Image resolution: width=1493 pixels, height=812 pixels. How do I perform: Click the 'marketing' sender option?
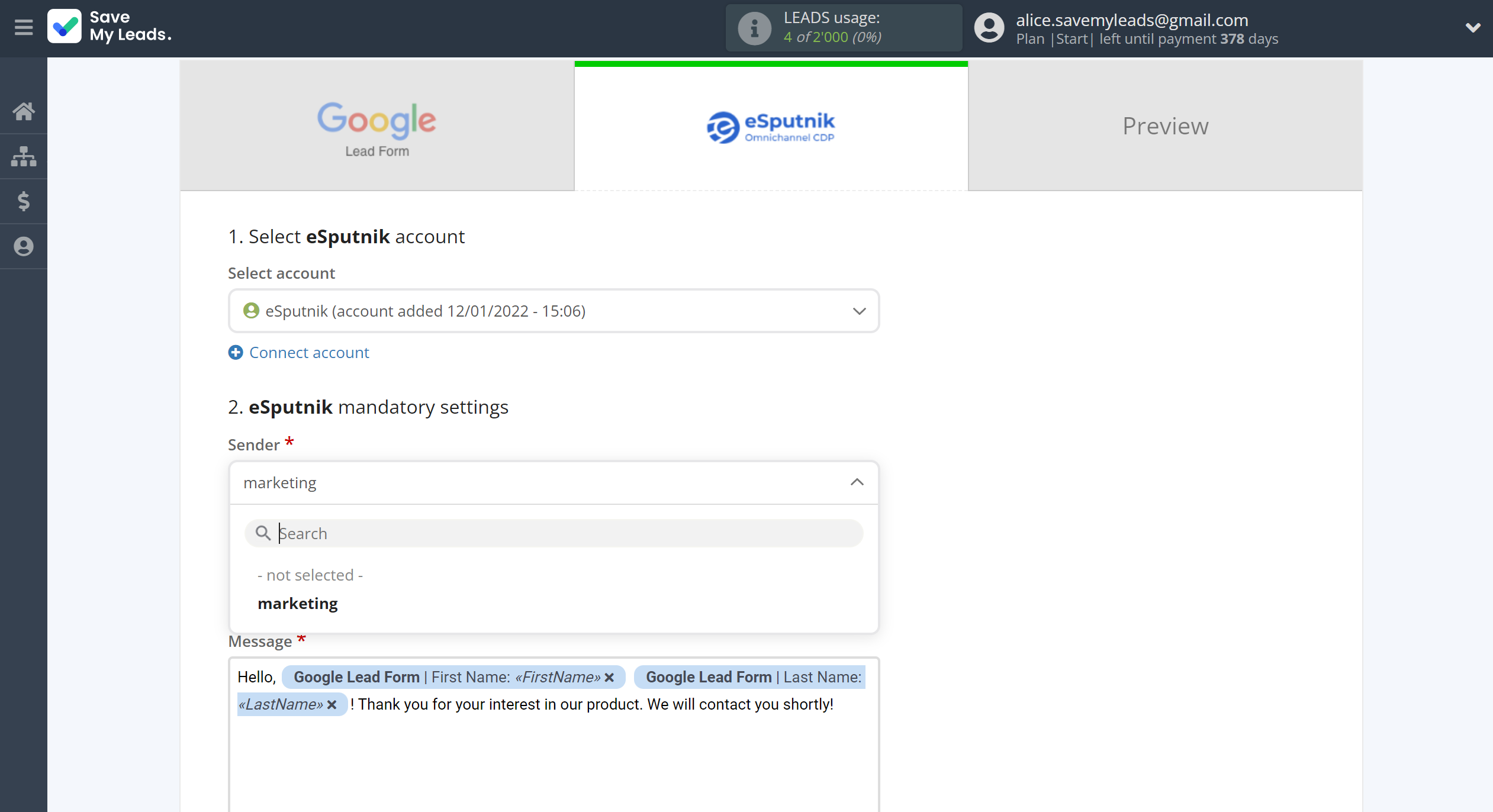(297, 603)
